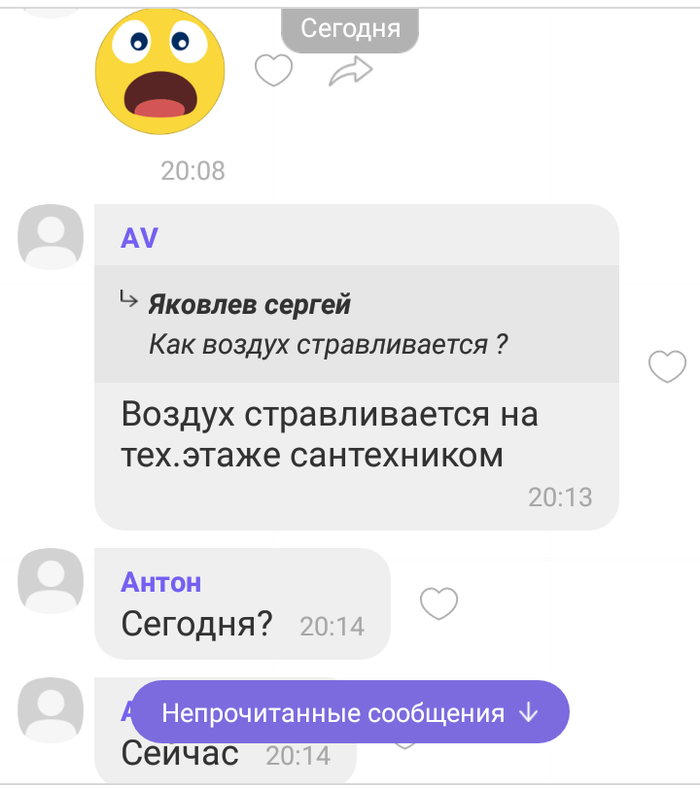Viewport: 700px width, 789px height.
Task: Like the shocked emoji sticker message
Action: [x=273, y=70]
